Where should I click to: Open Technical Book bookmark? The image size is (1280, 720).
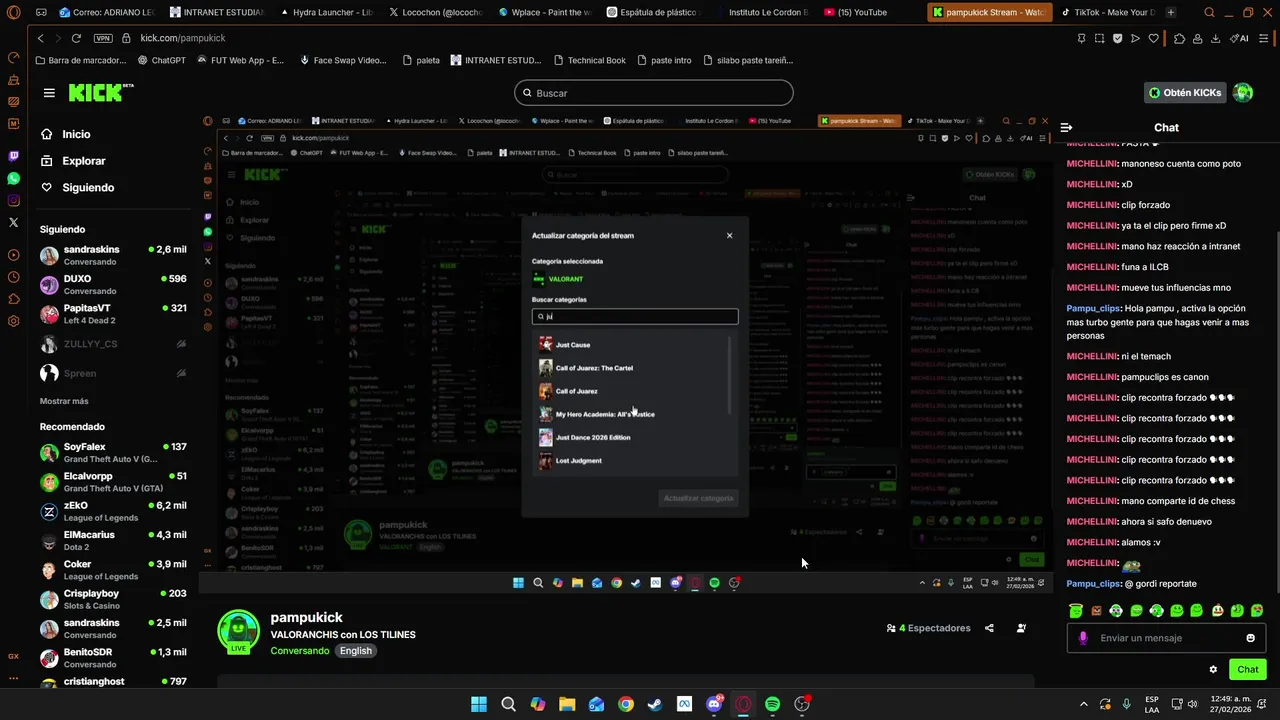pos(589,60)
